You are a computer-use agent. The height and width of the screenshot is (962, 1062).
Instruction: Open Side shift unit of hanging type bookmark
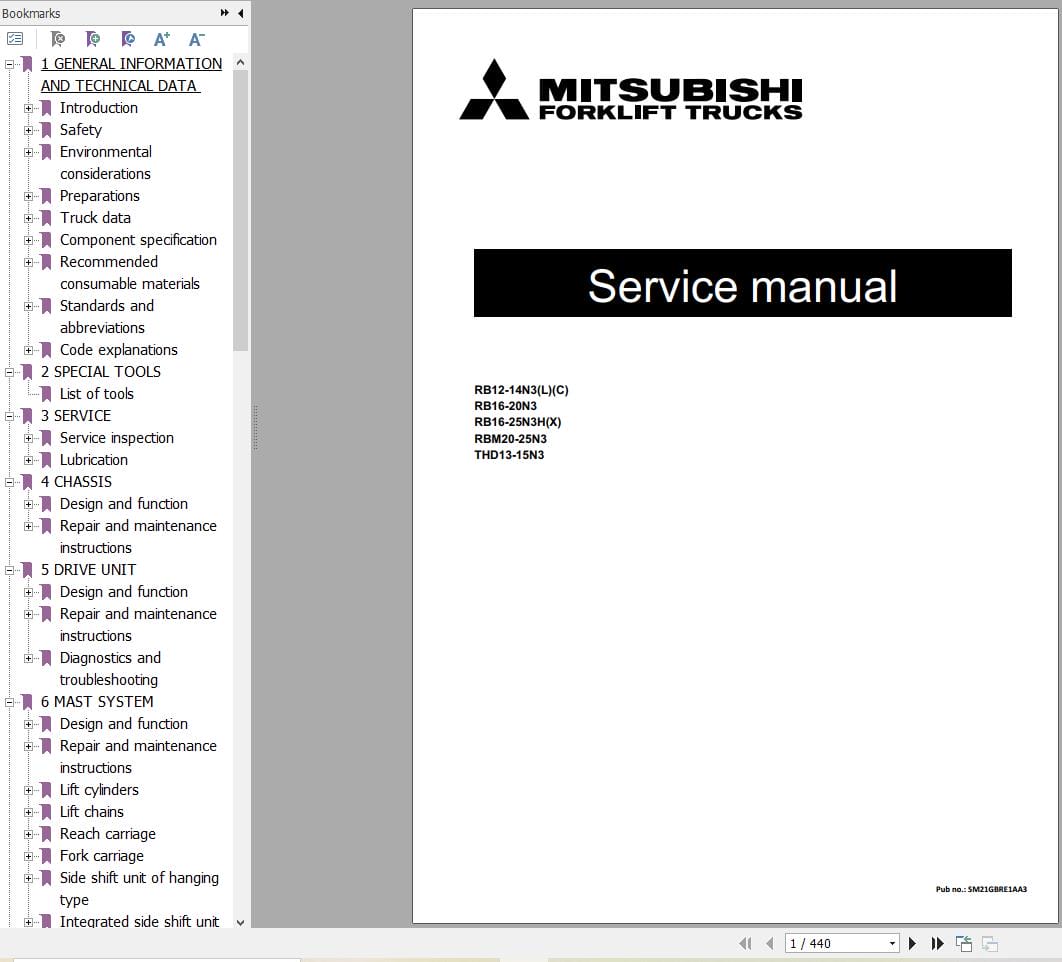(139, 888)
